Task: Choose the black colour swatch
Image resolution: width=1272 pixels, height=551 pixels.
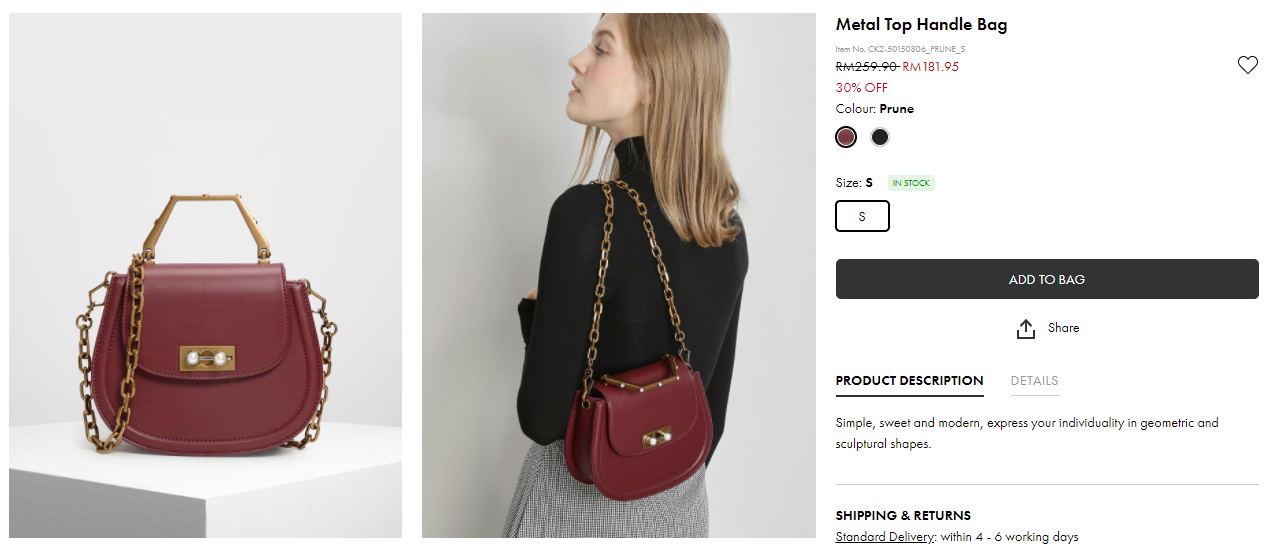Action: pyautogui.click(x=880, y=137)
